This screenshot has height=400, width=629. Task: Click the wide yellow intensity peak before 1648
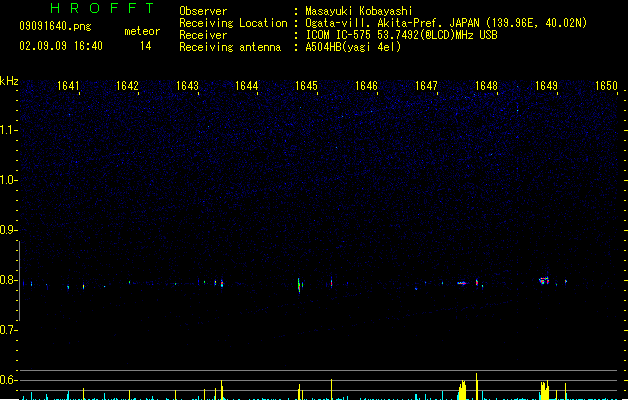point(462,390)
